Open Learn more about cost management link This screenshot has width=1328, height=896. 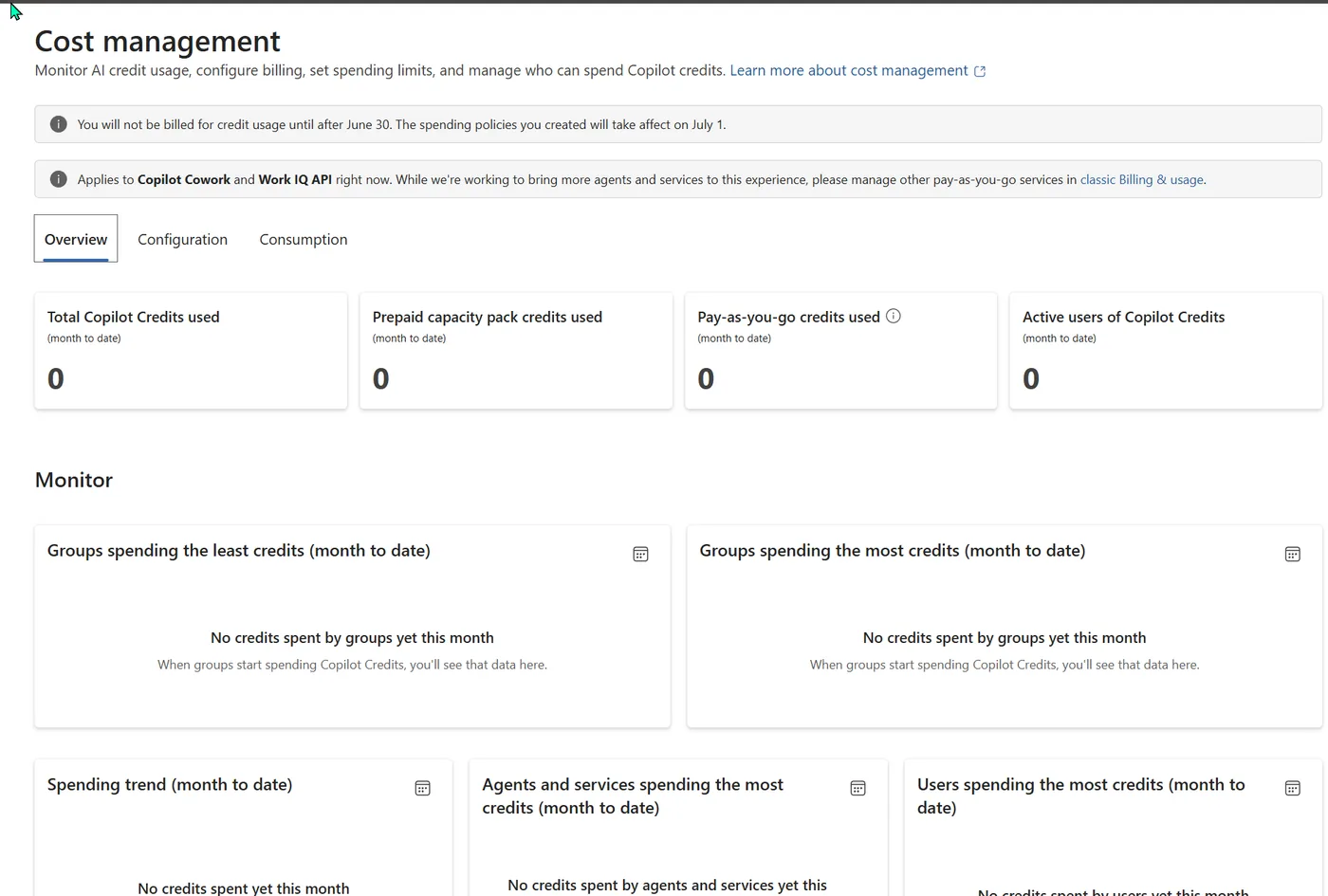(849, 70)
